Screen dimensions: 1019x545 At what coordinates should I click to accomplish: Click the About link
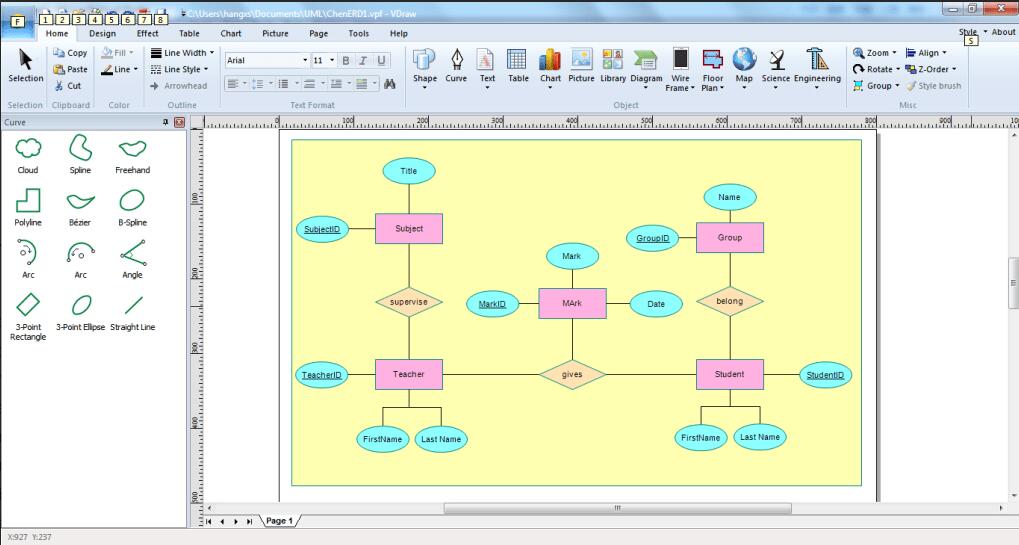(x=1002, y=33)
